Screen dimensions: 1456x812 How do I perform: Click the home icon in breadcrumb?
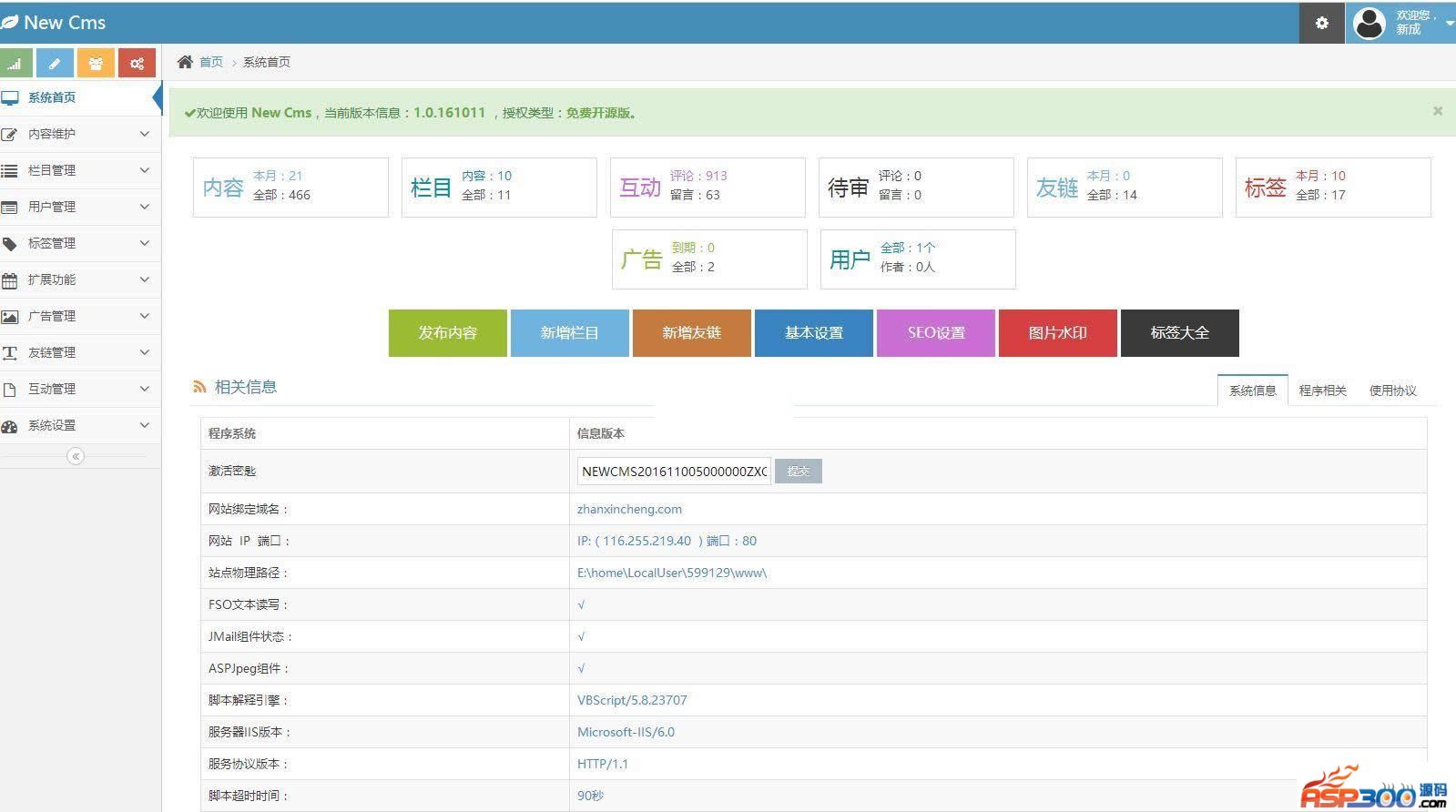[x=185, y=62]
